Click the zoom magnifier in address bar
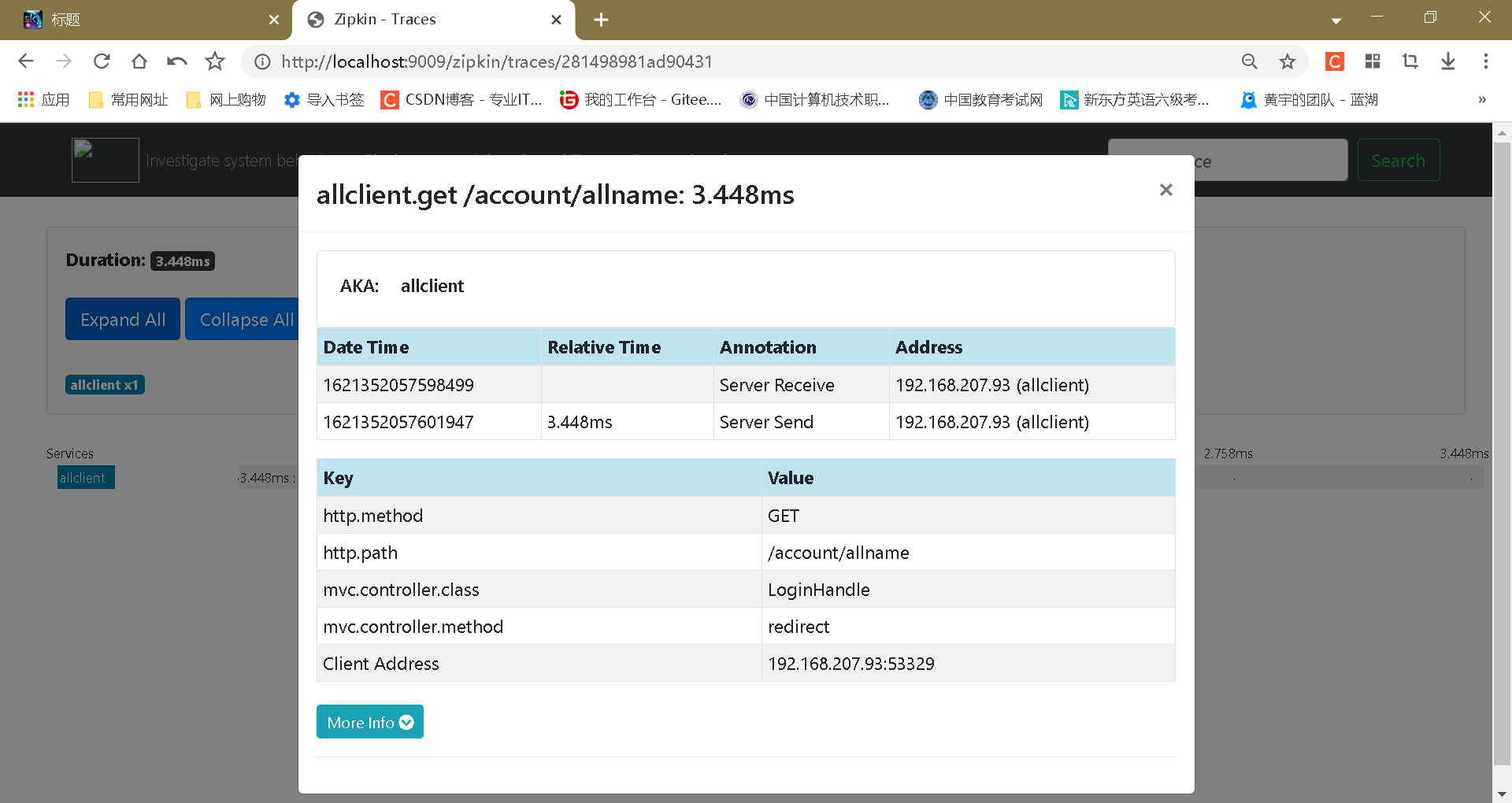 (x=1249, y=61)
